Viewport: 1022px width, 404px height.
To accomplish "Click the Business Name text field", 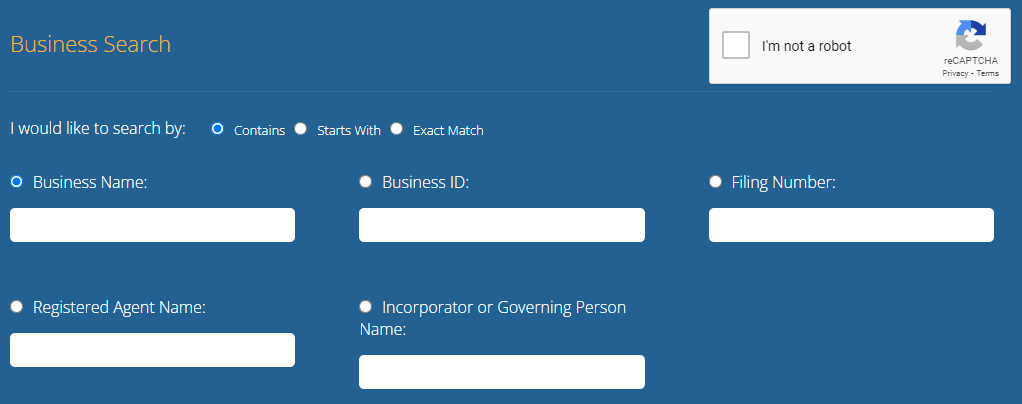I will click(152, 225).
